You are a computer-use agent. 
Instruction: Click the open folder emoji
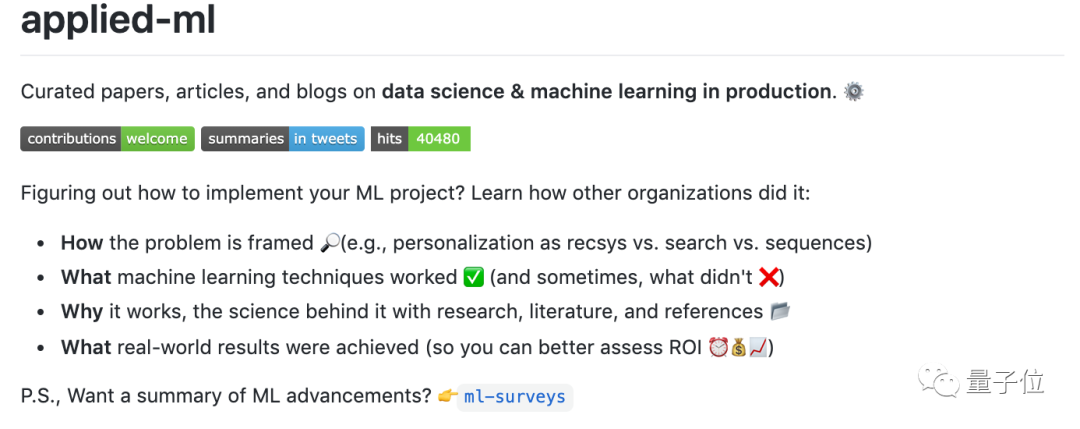point(780,312)
